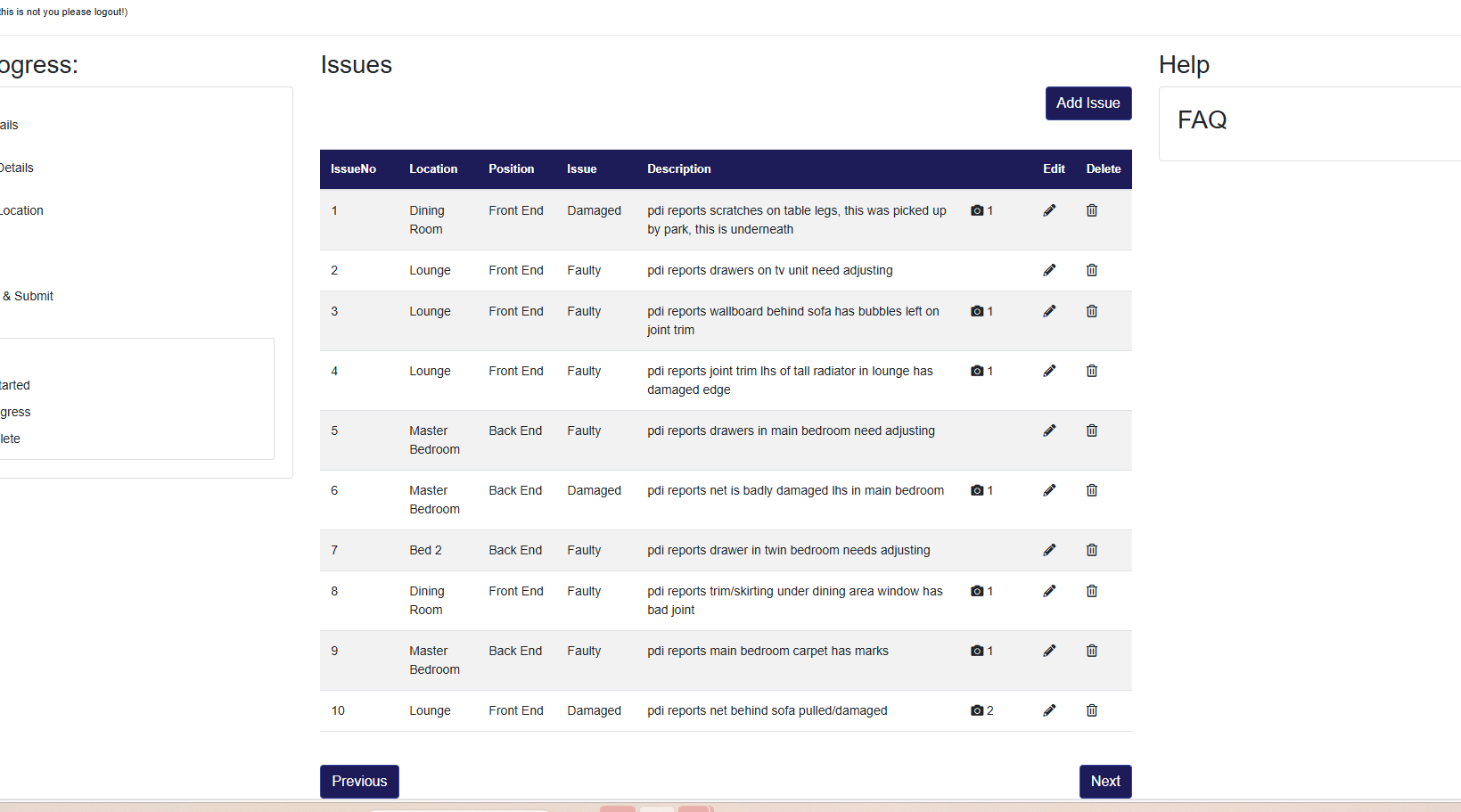Delete issue 6 about the damaged net
Viewport: 1461px width, 812px height.
[x=1091, y=490]
